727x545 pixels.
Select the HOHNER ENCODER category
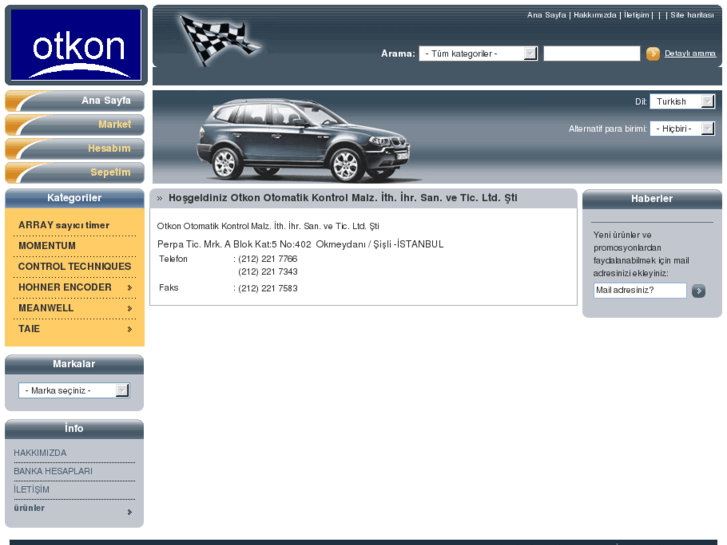tap(65, 288)
